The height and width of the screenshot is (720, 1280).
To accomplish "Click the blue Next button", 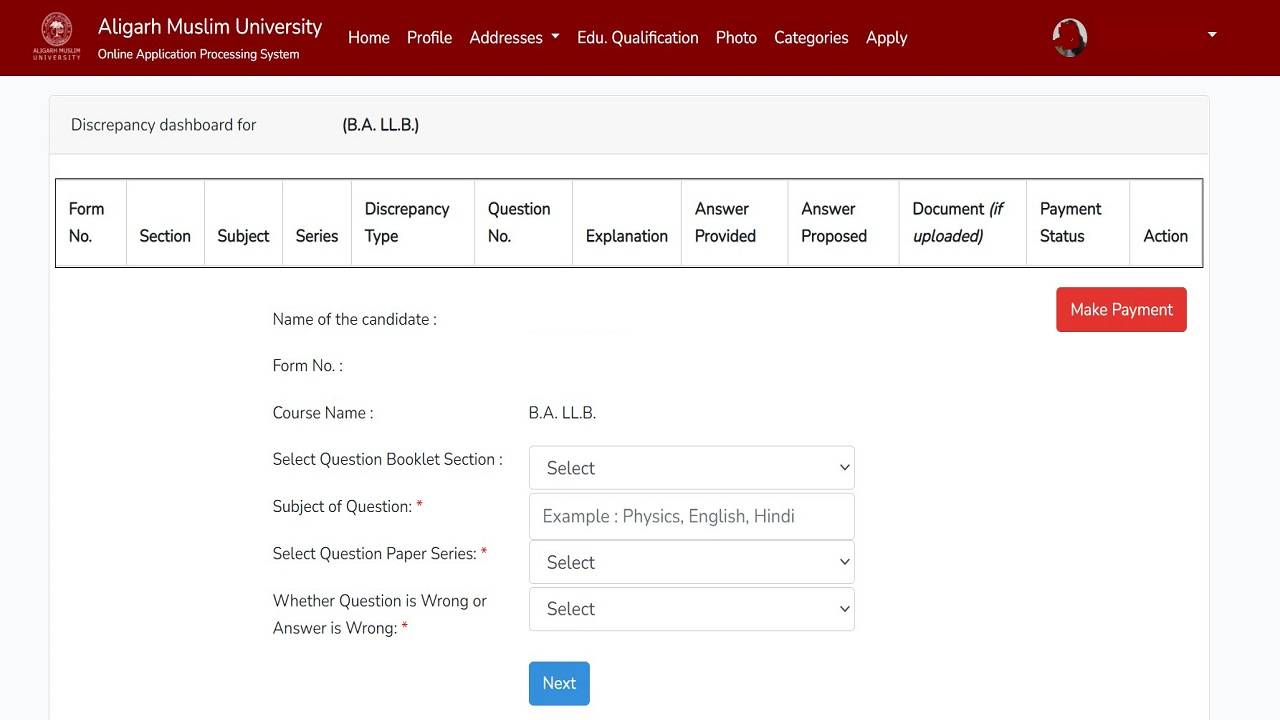I will point(559,683).
